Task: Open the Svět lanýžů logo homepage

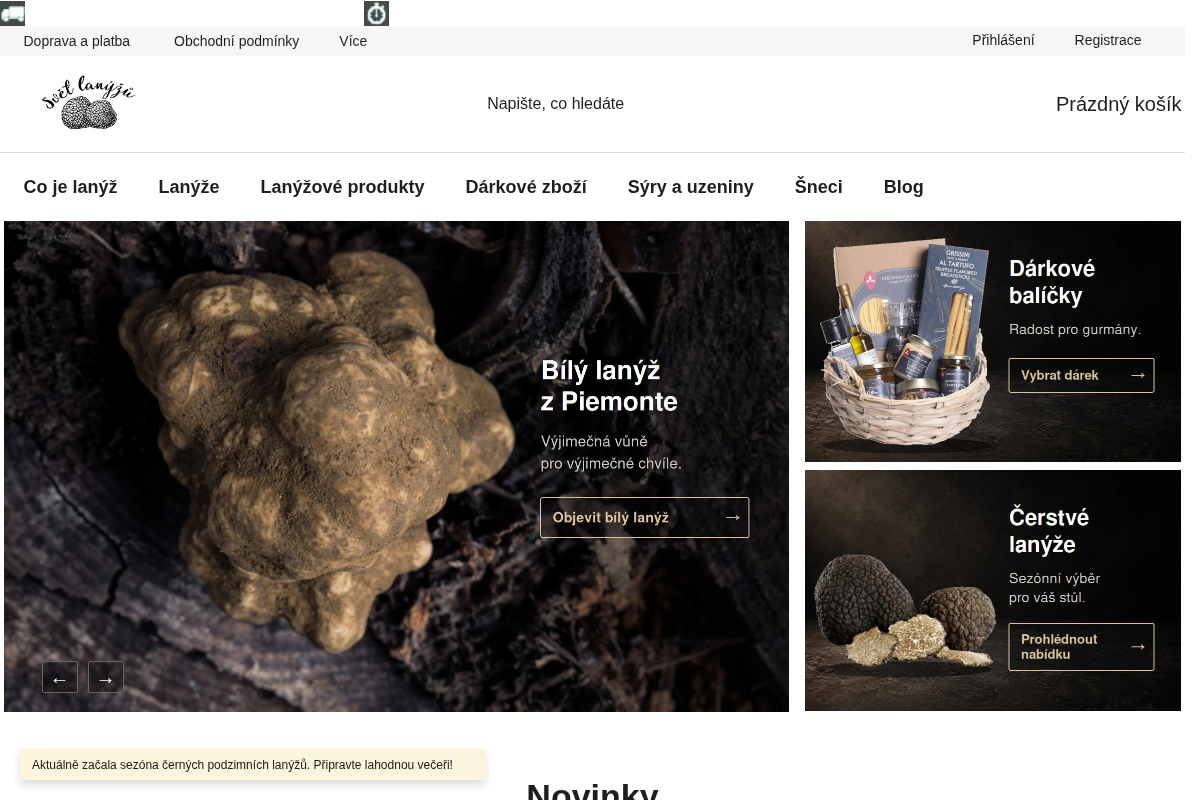Action: tap(89, 103)
